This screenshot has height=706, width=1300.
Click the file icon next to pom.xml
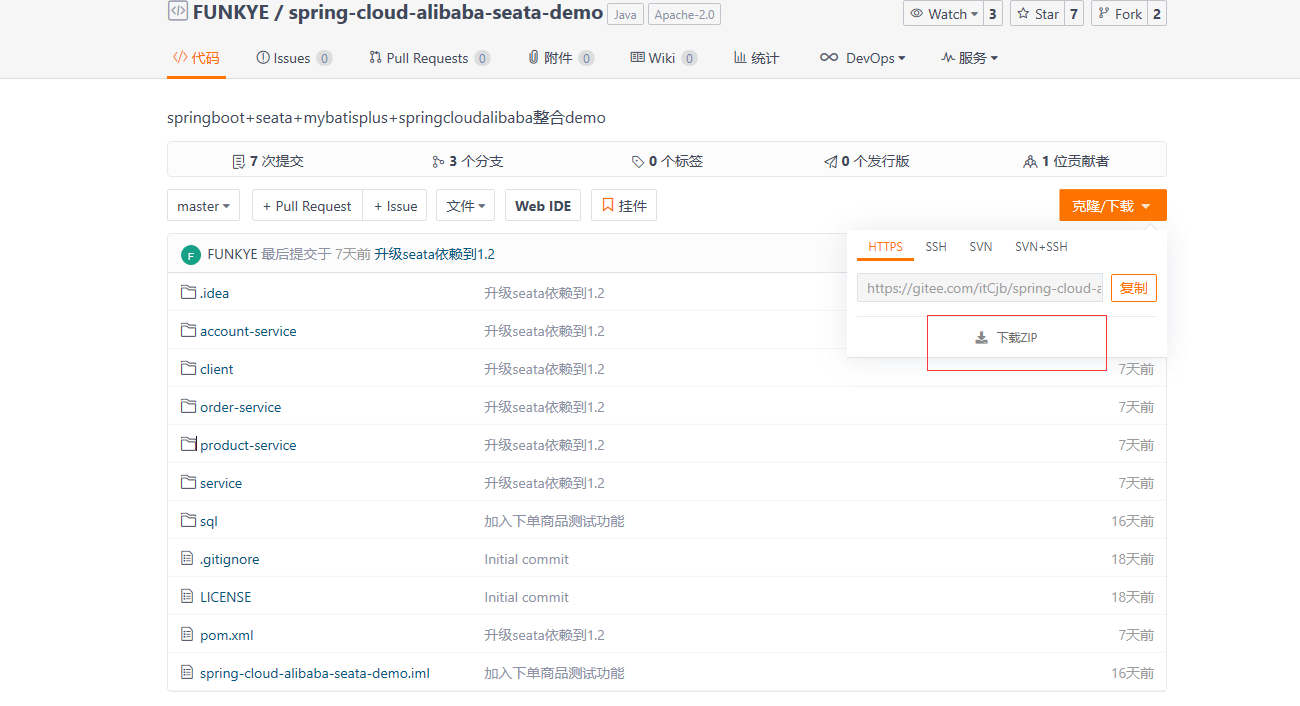pos(187,634)
